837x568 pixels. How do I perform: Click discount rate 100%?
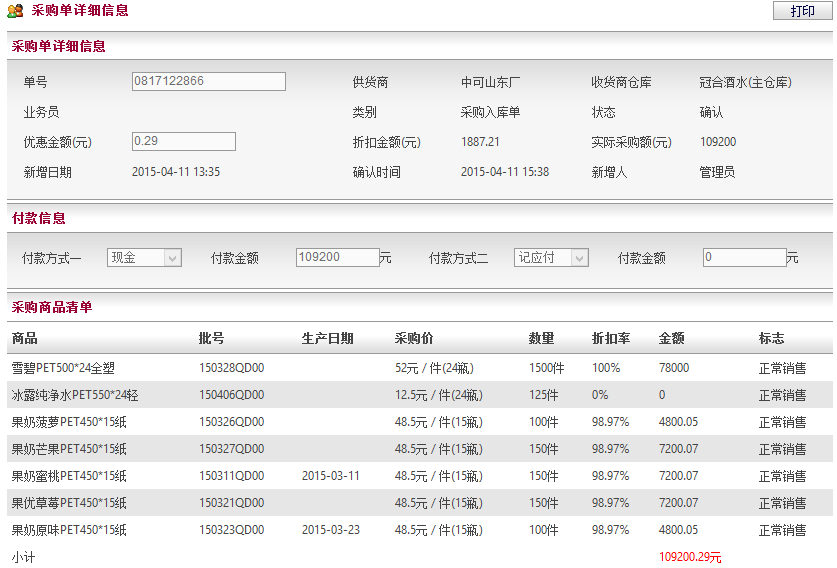606,368
